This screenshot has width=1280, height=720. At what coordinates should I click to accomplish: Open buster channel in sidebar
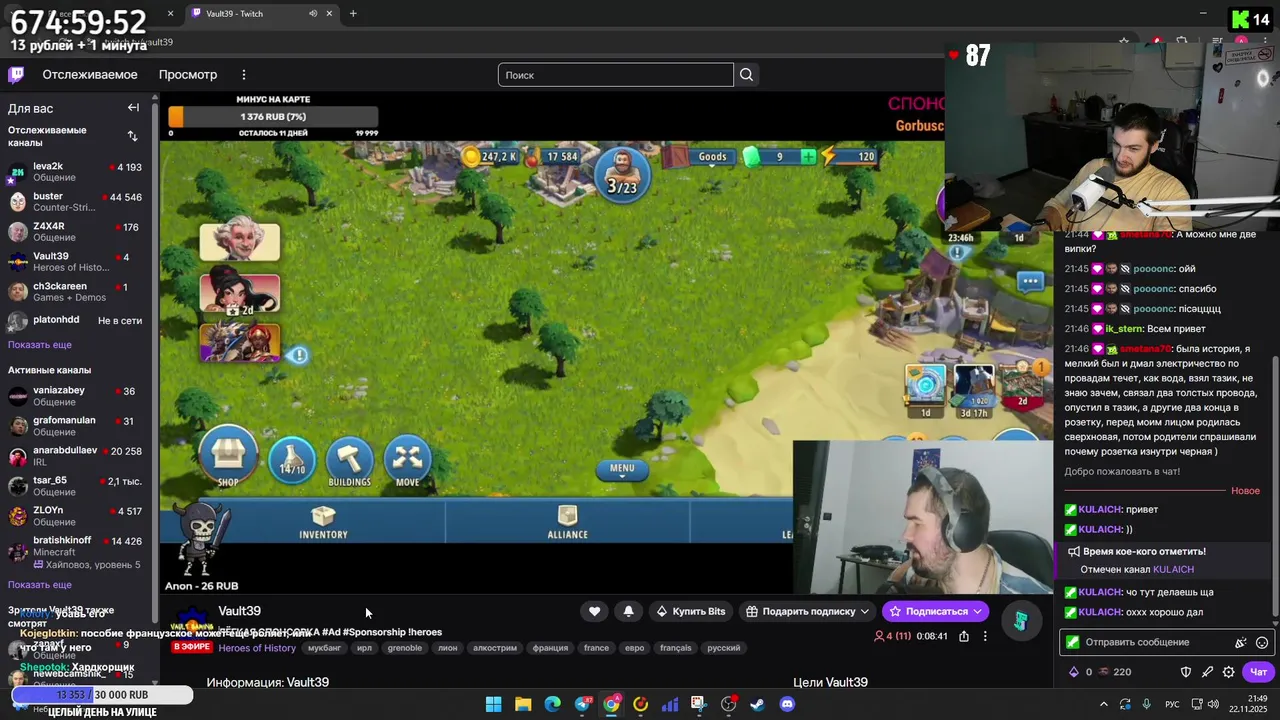(76, 202)
